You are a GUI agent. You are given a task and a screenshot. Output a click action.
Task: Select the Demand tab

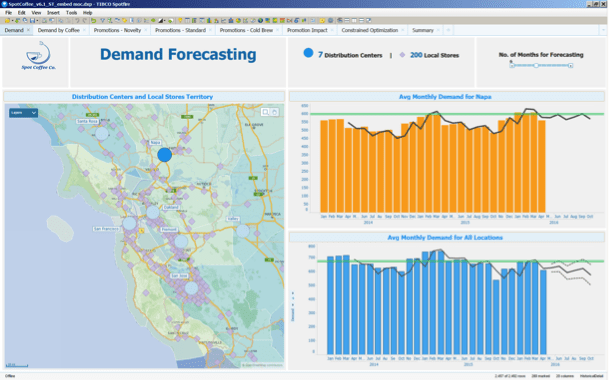[14, 30]
